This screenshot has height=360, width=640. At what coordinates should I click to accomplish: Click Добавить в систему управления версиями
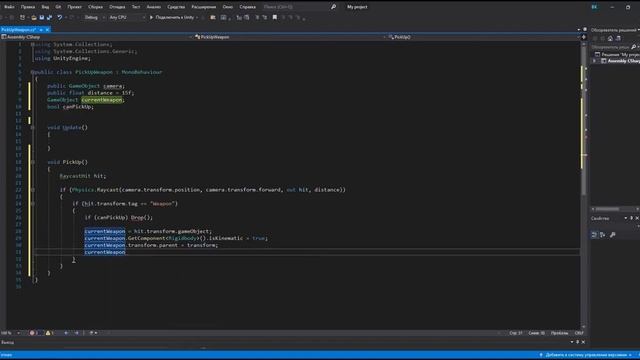click(x=586, y=355)
